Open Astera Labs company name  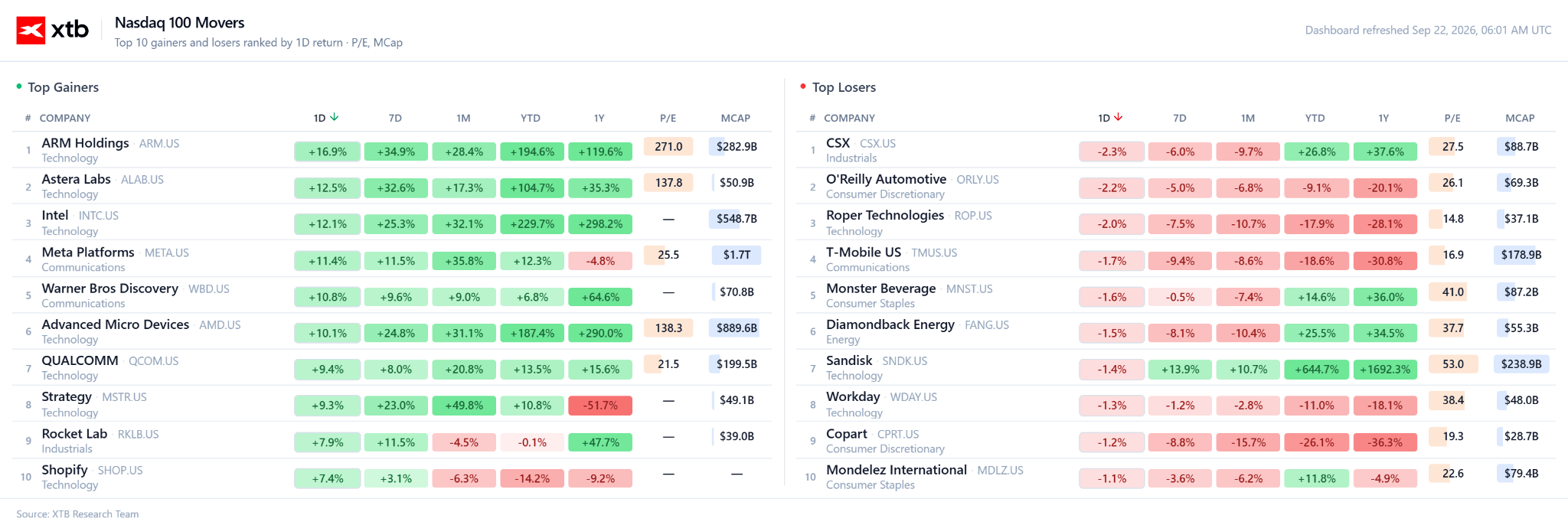click(x=76, y=179)
